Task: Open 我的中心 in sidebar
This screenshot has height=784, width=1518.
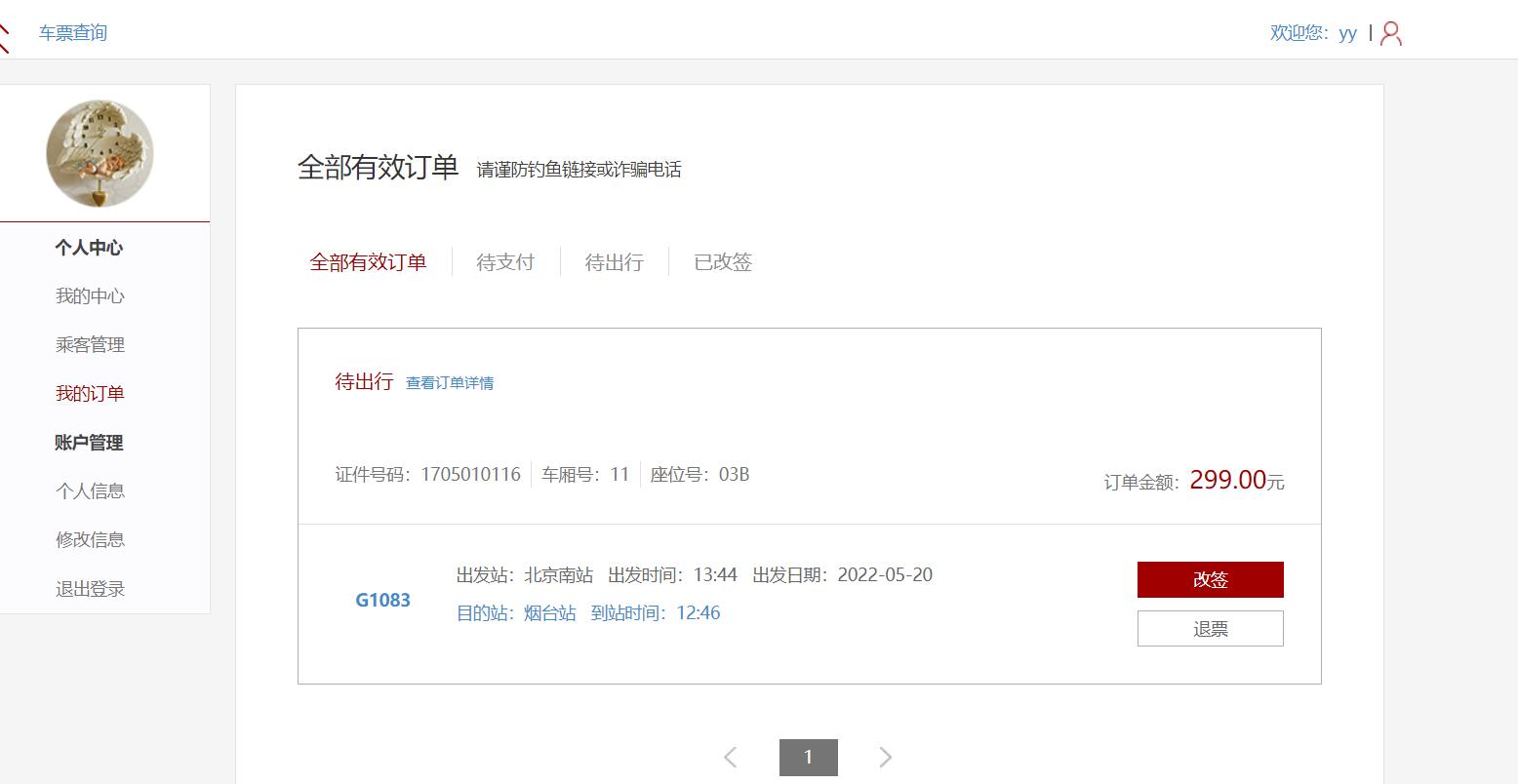Action: coord(90,296)
